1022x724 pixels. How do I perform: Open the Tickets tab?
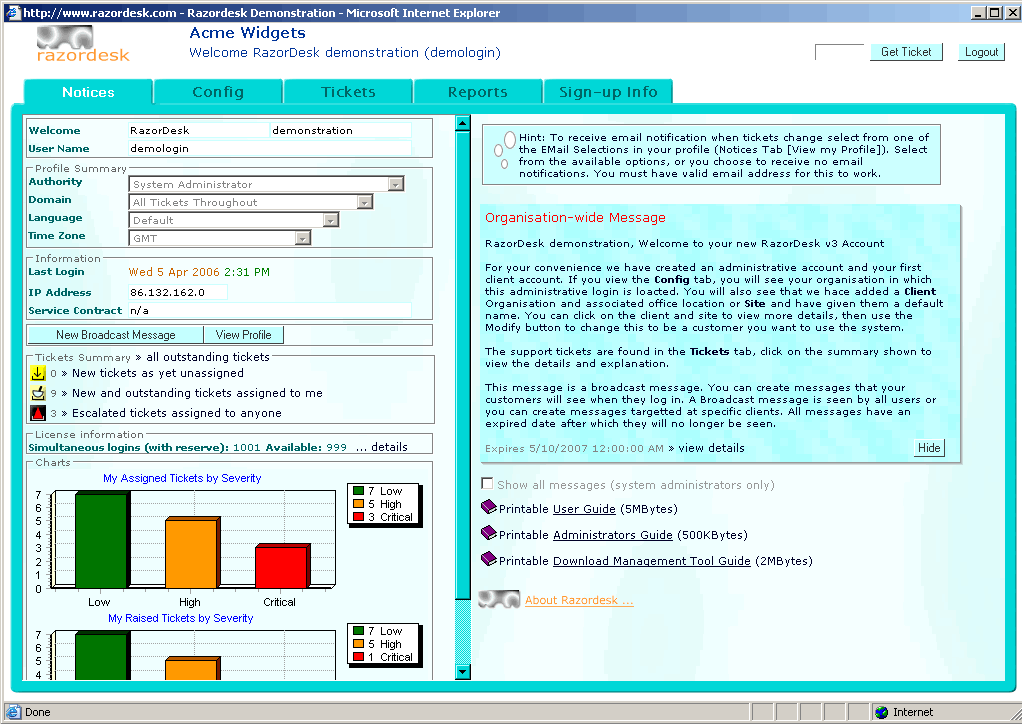point(348,92)
